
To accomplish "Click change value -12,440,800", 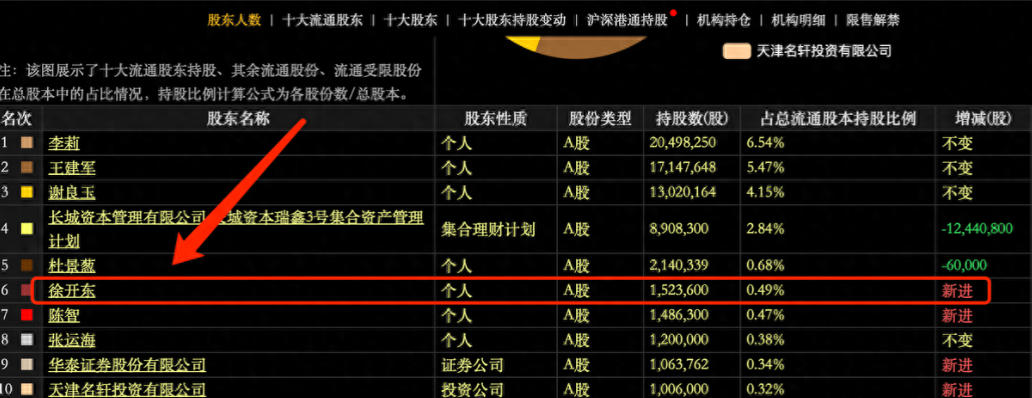I will tap(977, 229).
